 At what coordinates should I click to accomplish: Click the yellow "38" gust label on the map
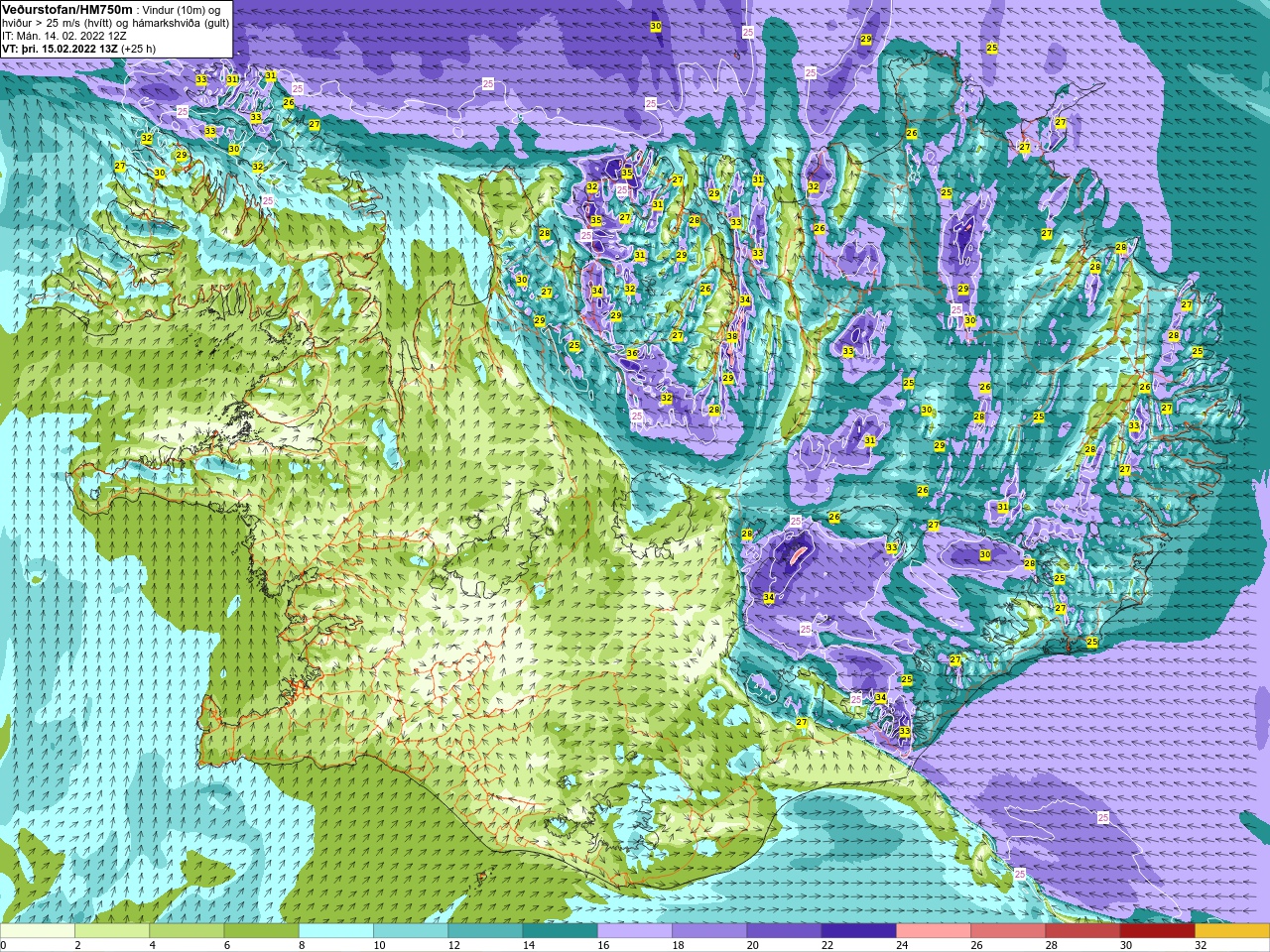pyautogui.click(x=732, y=337)
